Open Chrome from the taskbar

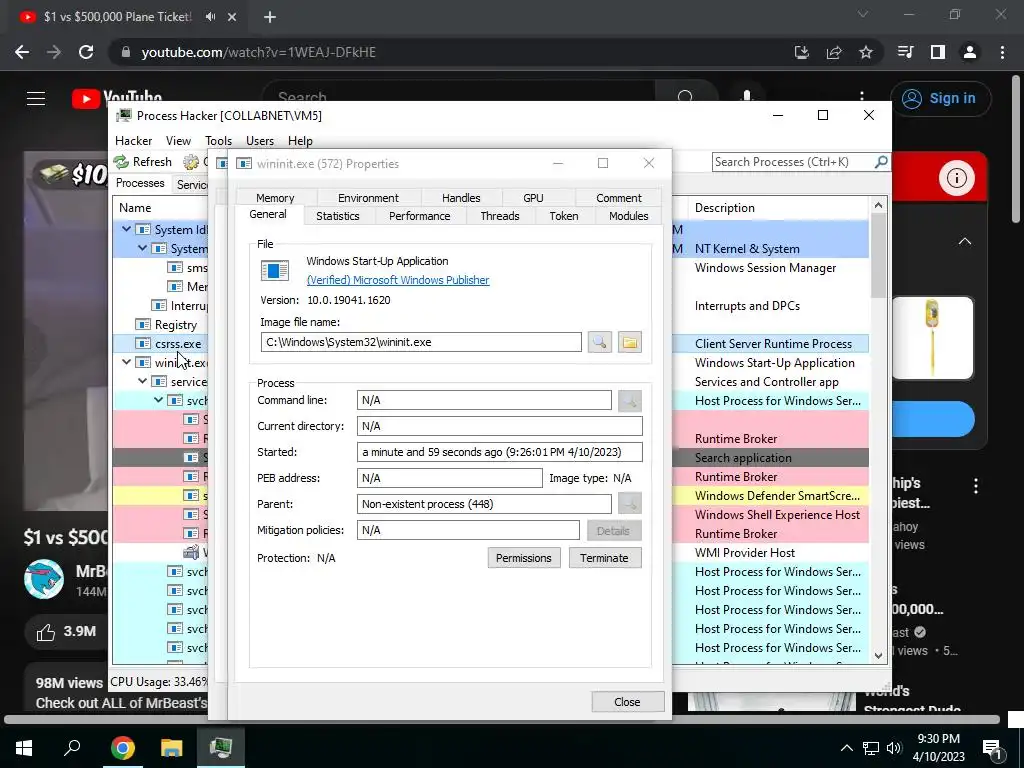pos(122,748)
